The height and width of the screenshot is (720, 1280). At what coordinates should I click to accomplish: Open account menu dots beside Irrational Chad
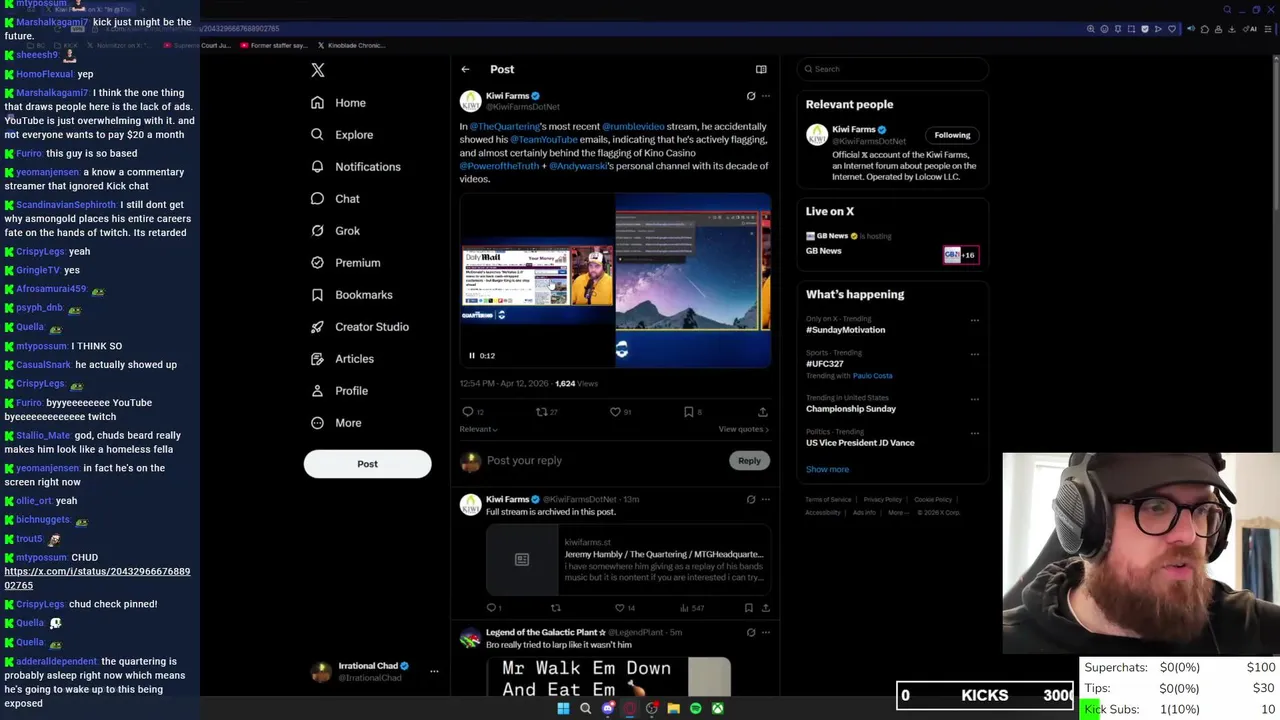434,672
